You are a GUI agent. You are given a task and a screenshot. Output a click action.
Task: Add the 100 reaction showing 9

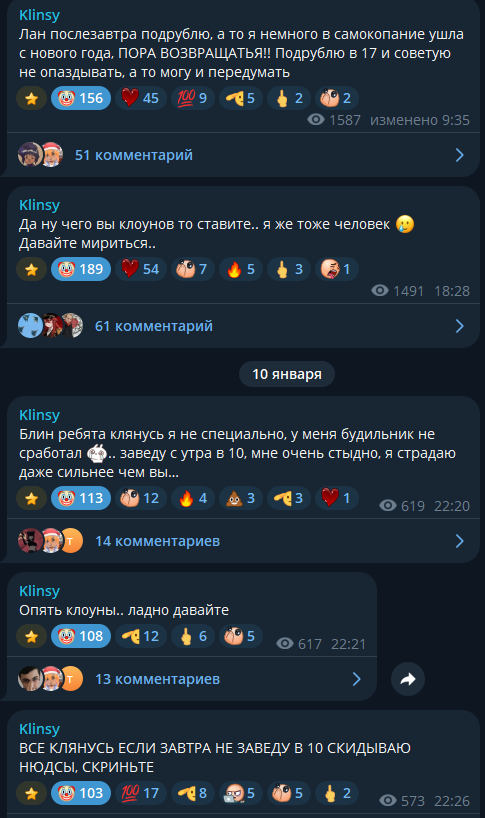192,98
